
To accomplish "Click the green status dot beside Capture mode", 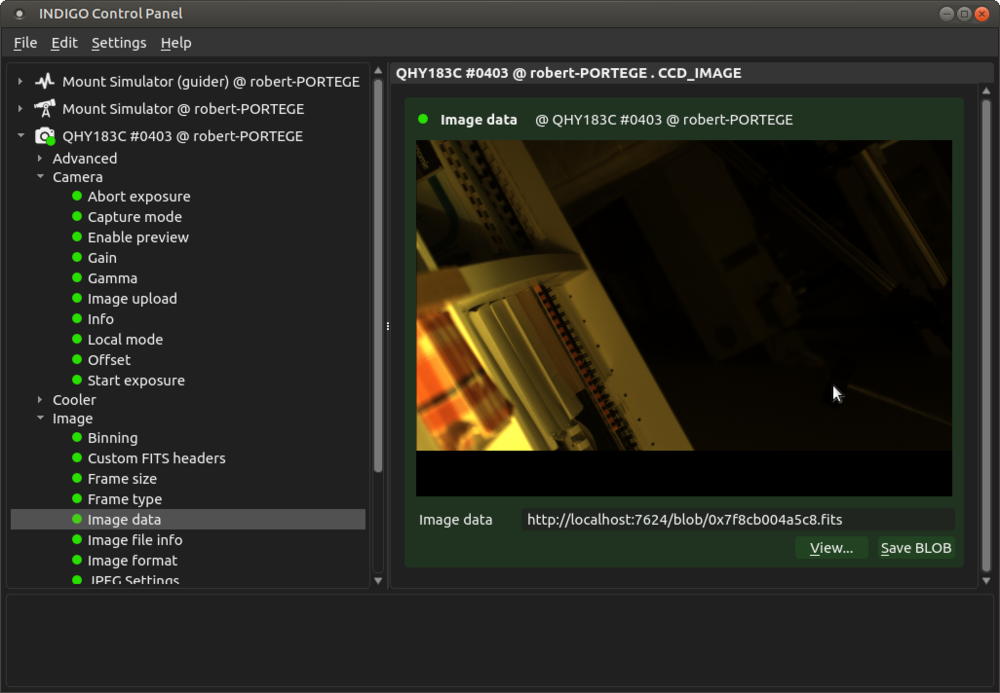I will click(x=77, y=216).
